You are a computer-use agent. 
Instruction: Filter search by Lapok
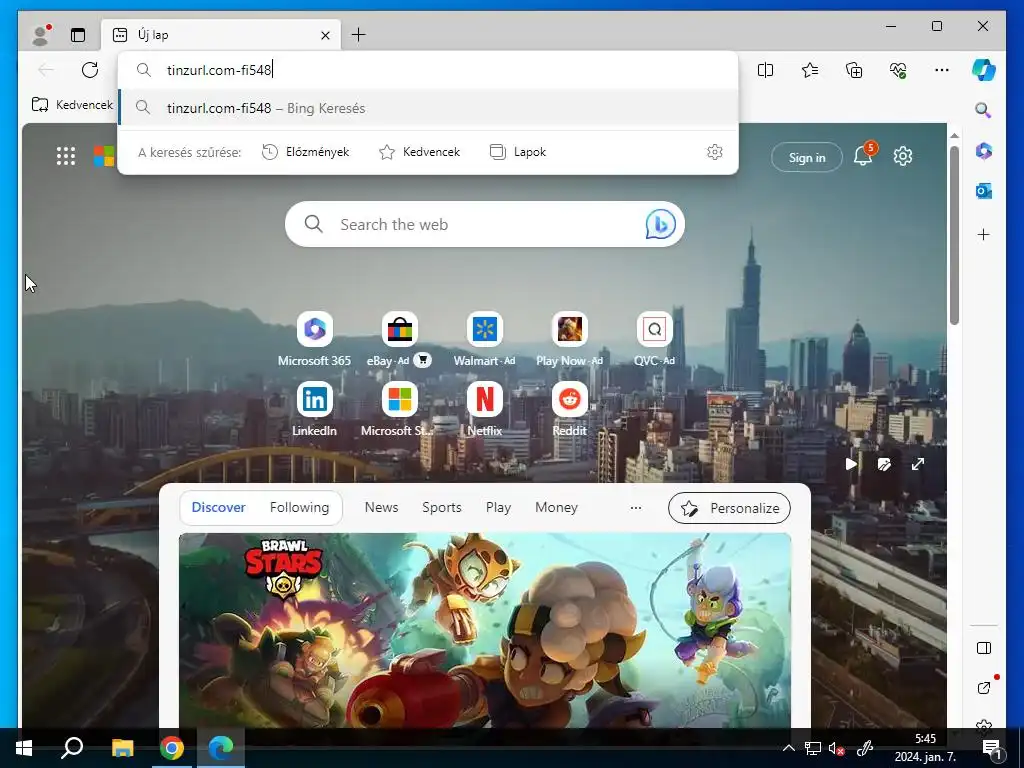pyautogui.click(x=518, y=152)
